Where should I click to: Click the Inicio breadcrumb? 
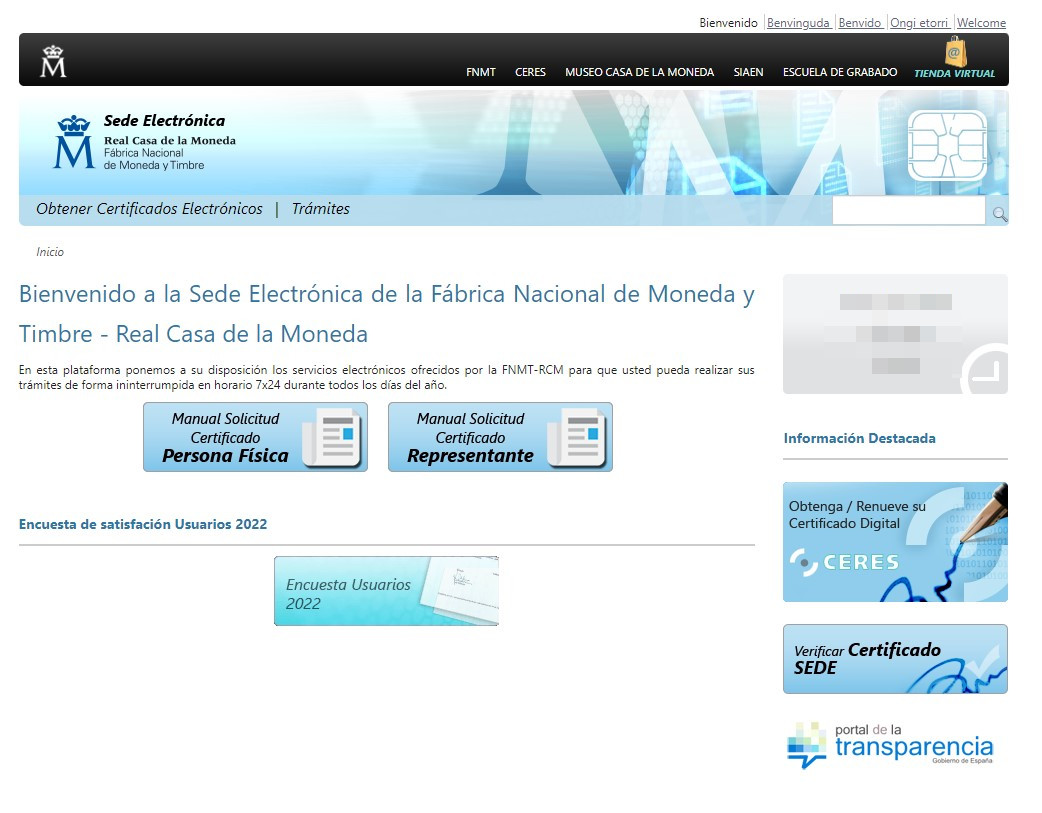click(50, 252)
